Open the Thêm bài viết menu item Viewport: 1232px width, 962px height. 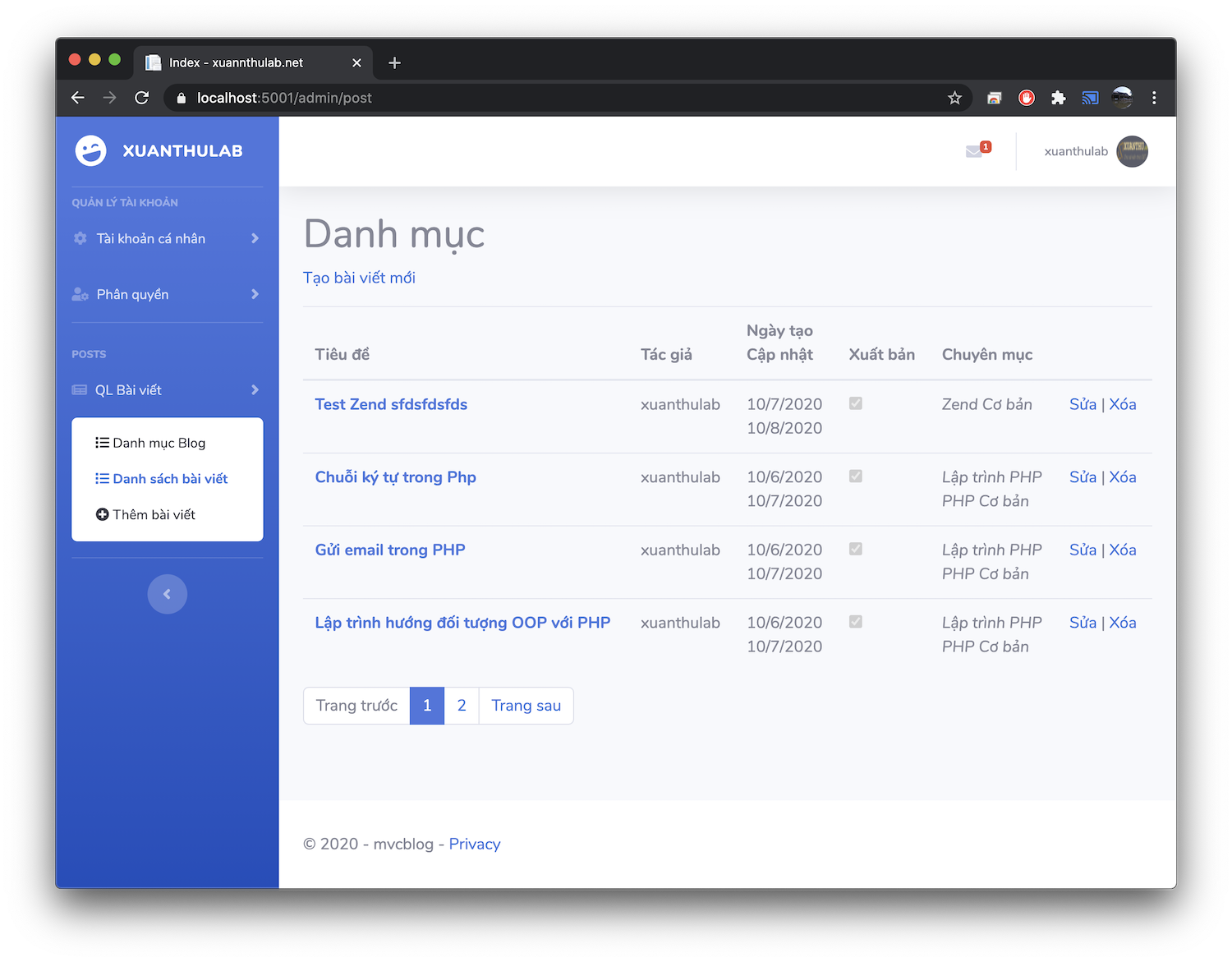(146, 514)
